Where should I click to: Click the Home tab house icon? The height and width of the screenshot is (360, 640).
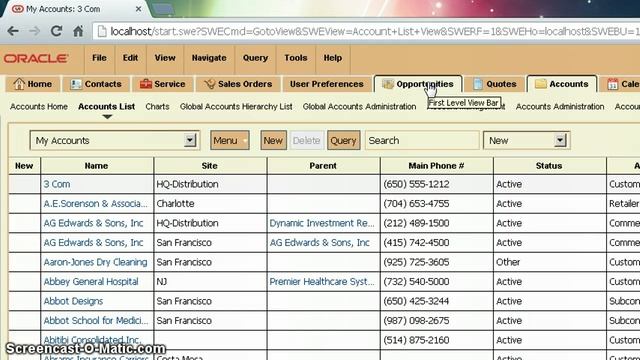(19, 84)
